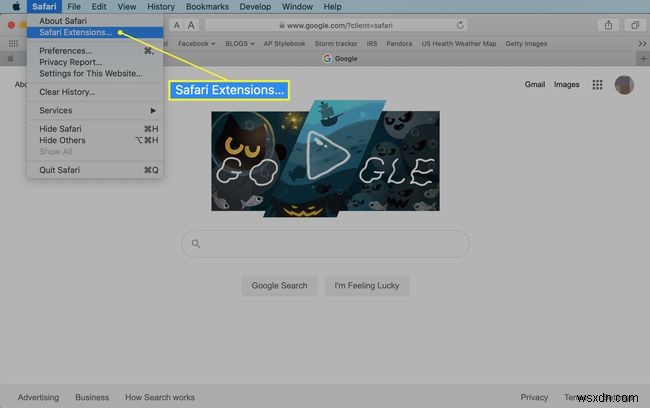Open the View menu
Image resolution: width=650 pixels, height=408 pixels.
[x=127, y=7]
